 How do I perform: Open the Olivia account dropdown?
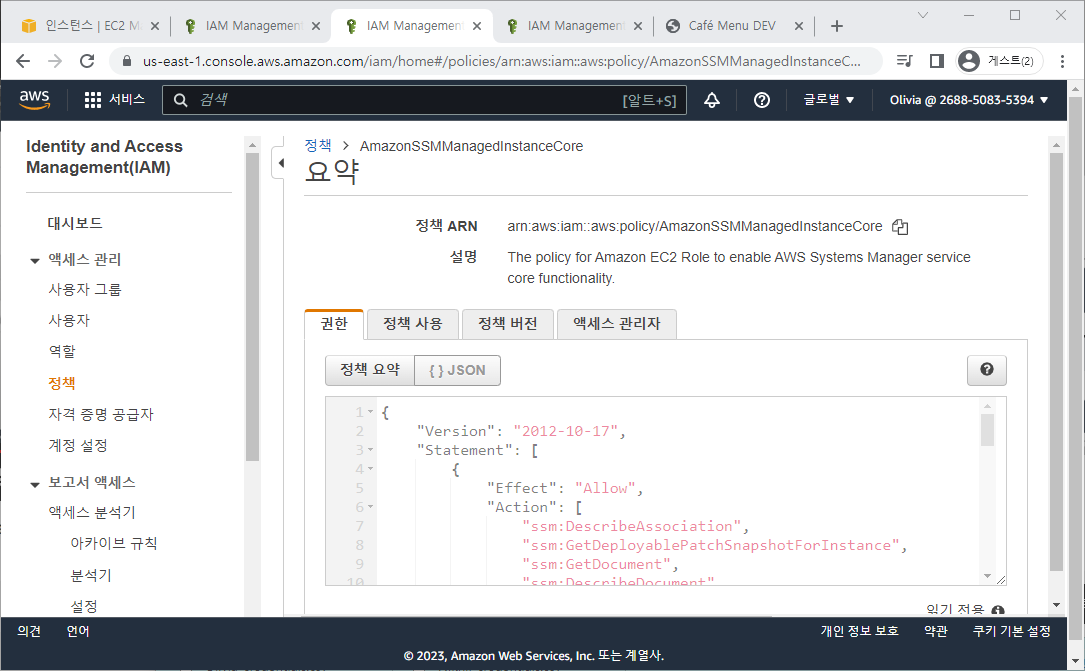[x=969, y=100]
